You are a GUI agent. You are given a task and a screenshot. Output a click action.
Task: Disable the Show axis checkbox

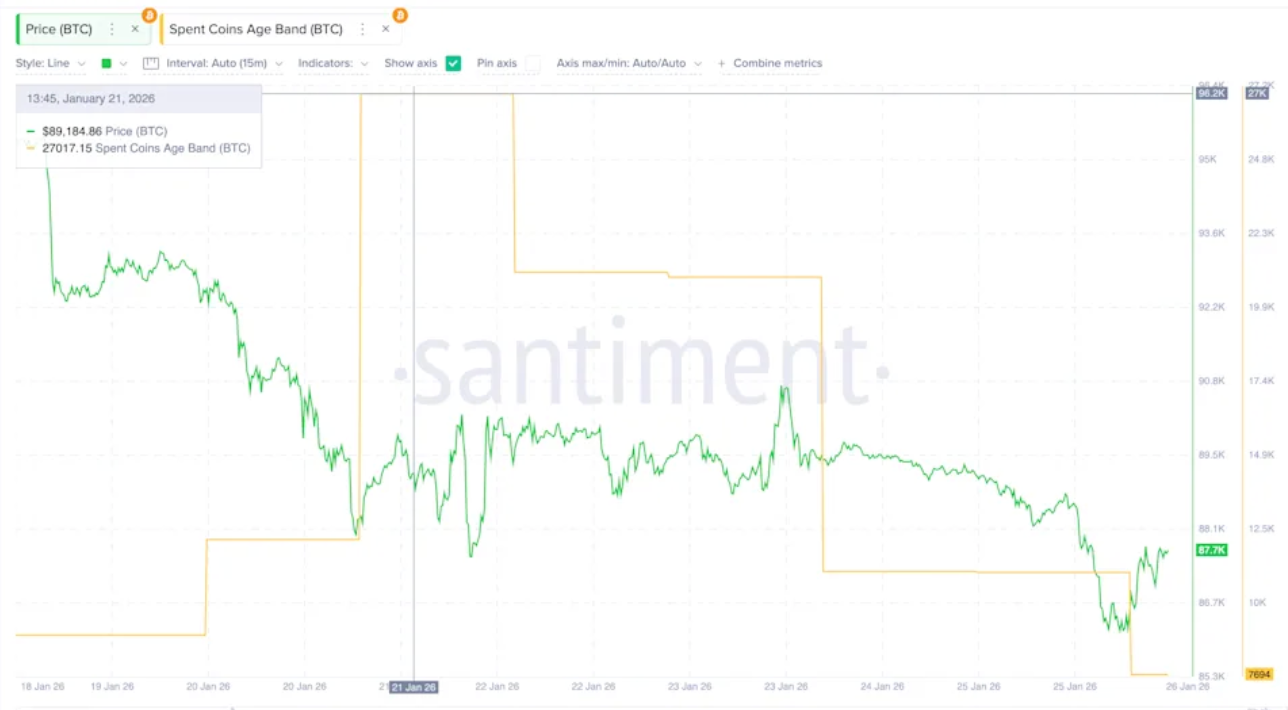[453, 63]
